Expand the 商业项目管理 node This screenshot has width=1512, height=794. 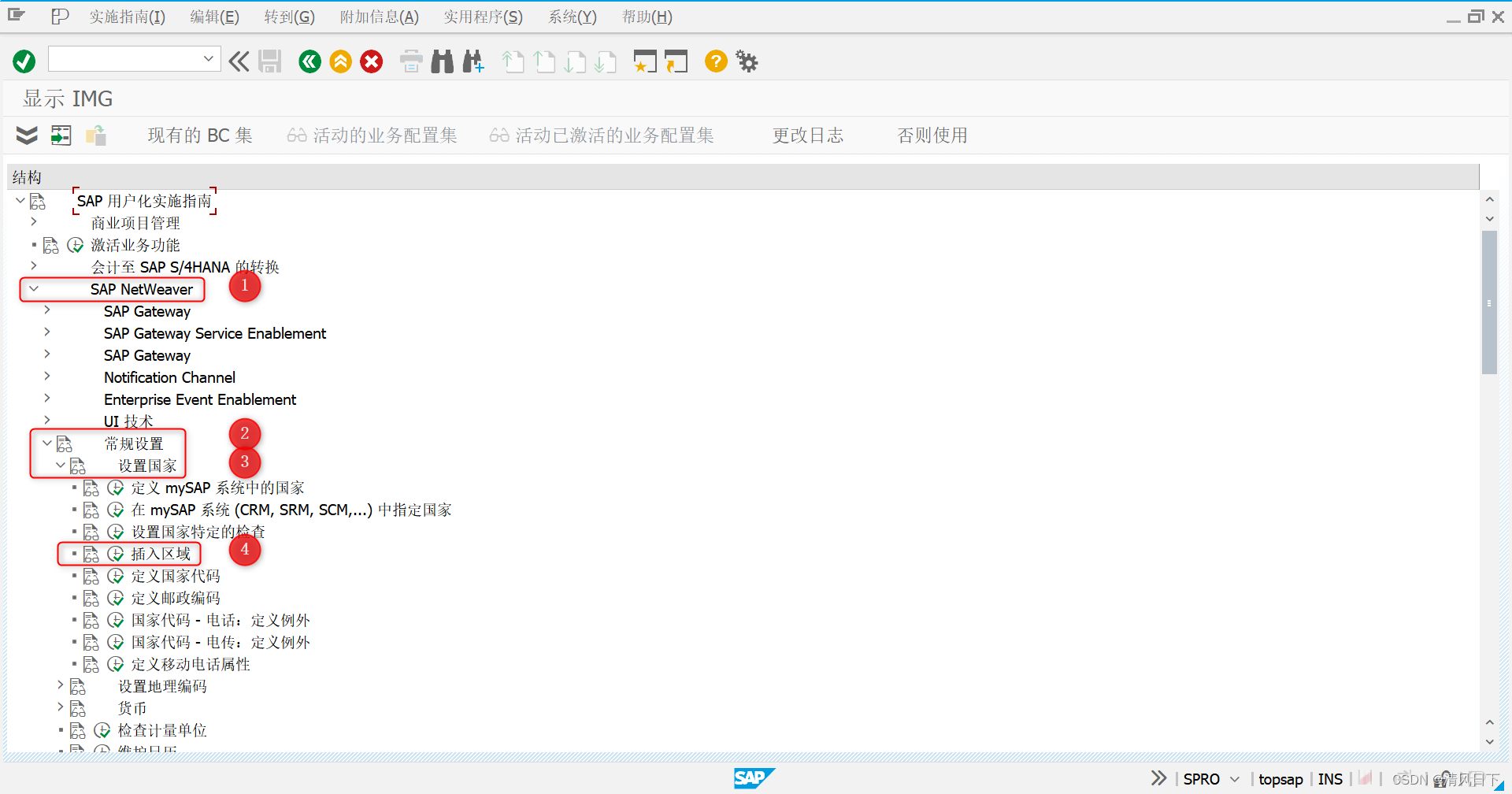33,222
